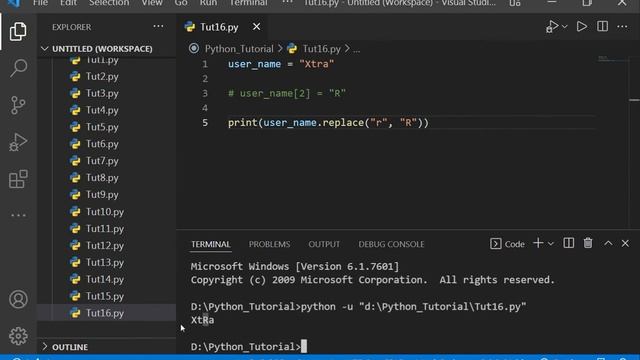This screenshot has height=360, width=640.
Task: Show additional views ellipsis in activity bar
Action: [18, 215]
